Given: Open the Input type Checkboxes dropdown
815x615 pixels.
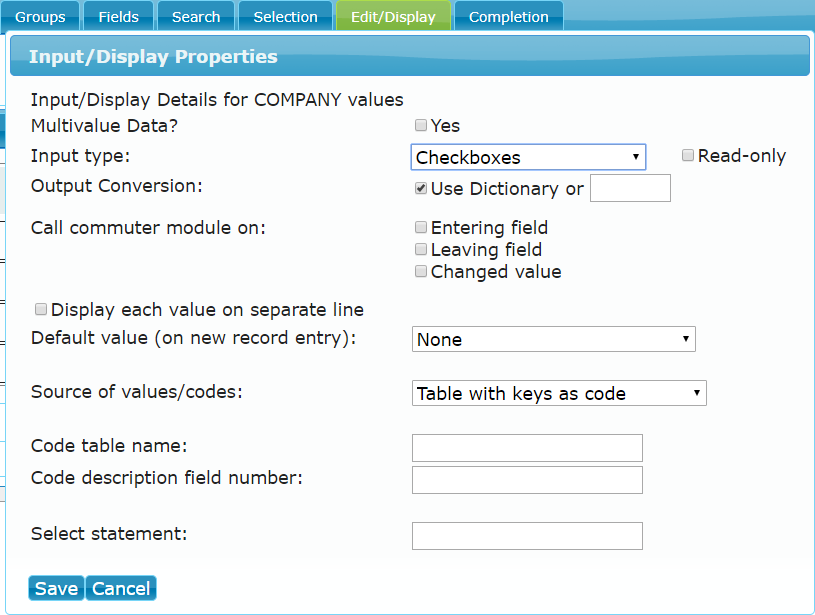Looking at the screenshot, I should [528, 157].
